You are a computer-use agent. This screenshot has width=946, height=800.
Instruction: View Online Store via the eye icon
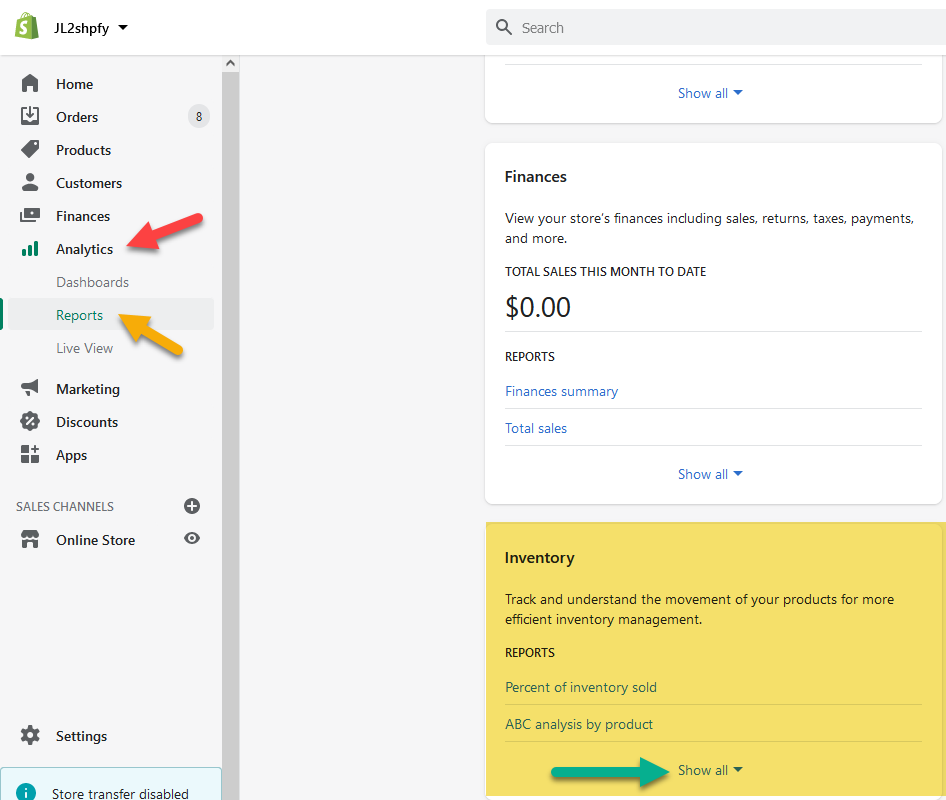point(192,538)
